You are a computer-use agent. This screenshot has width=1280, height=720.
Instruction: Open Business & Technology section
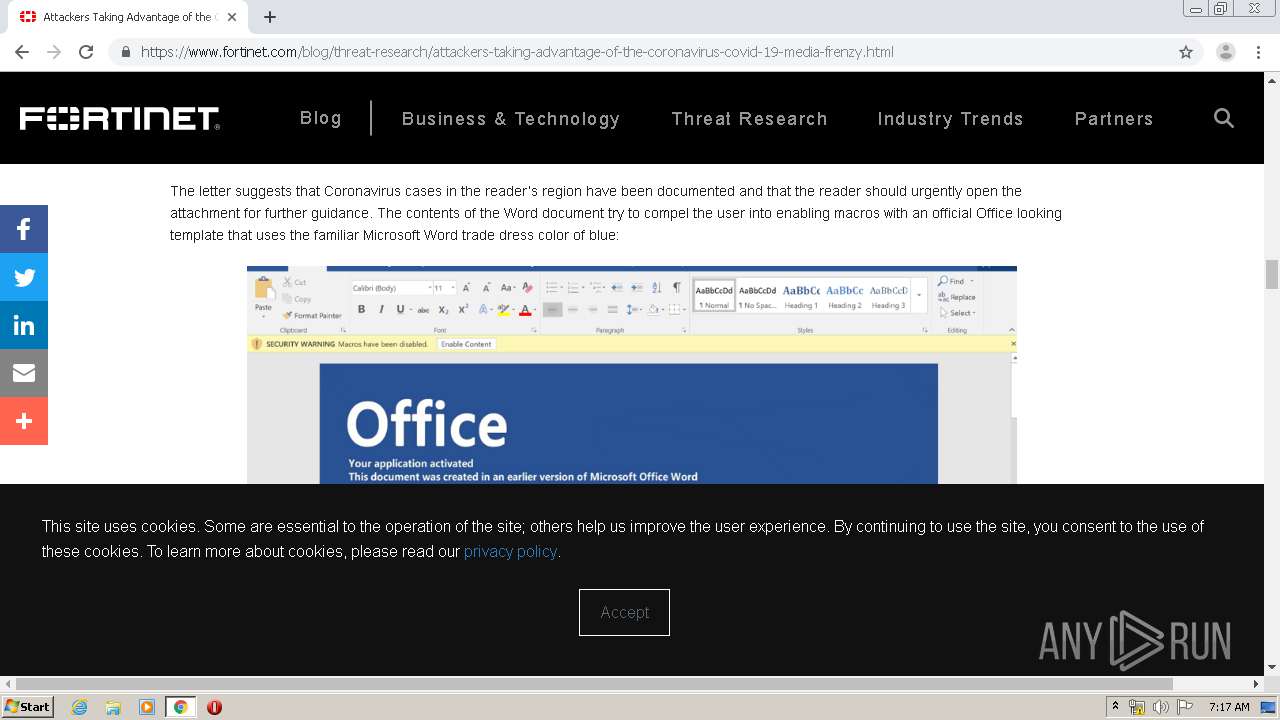point(511,118)
